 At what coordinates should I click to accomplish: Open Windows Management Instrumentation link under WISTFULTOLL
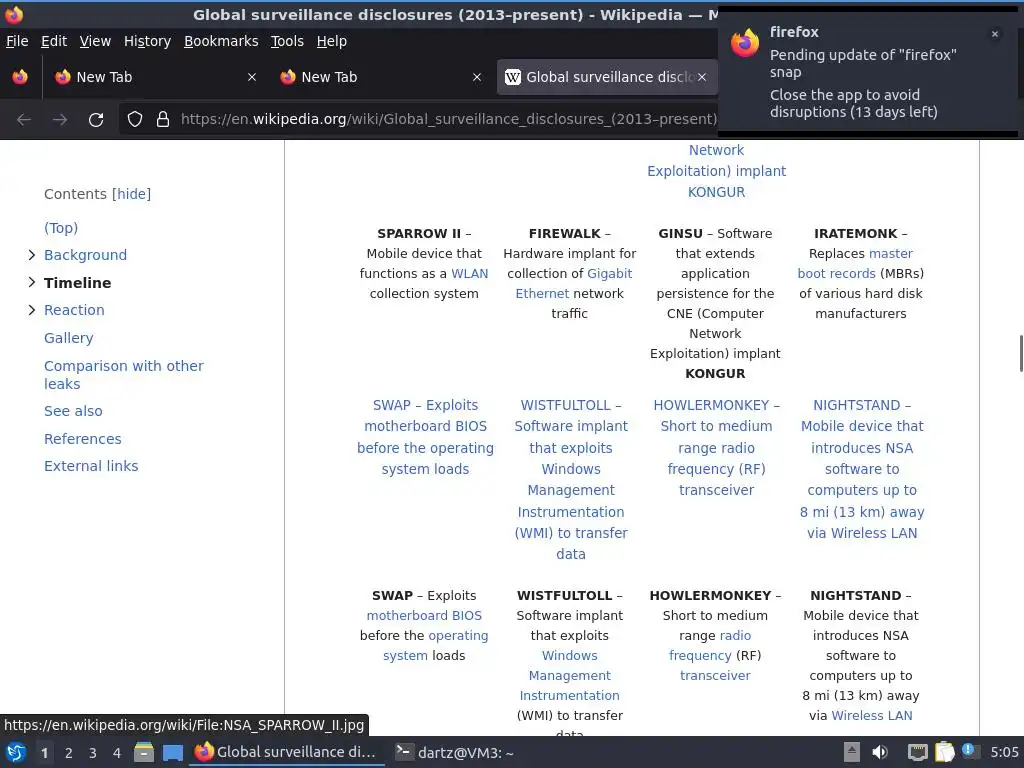(x=569, y=675)
